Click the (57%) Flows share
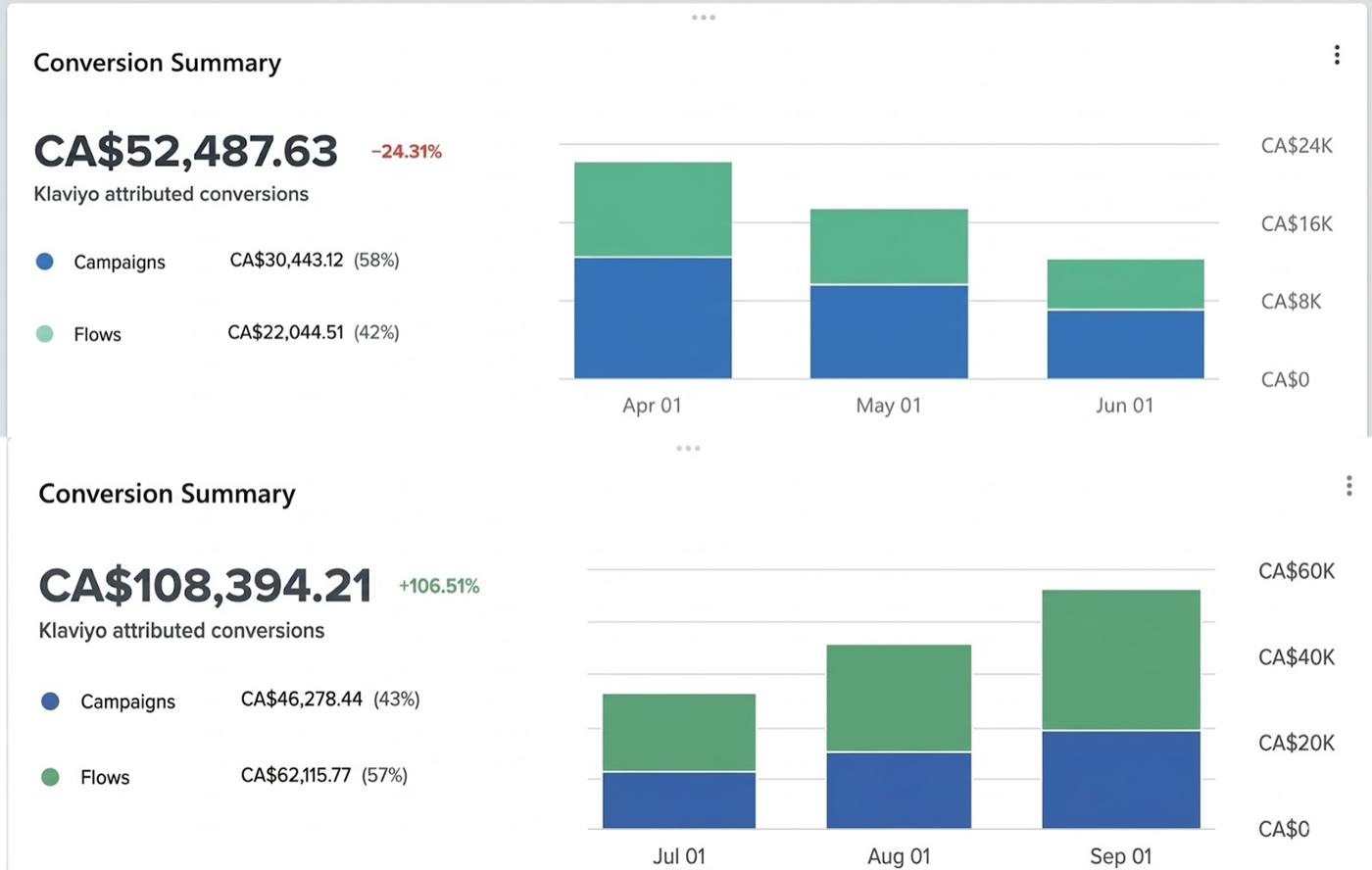The height and width of the screenshot is (870, 1372). [x=385, y=775]
